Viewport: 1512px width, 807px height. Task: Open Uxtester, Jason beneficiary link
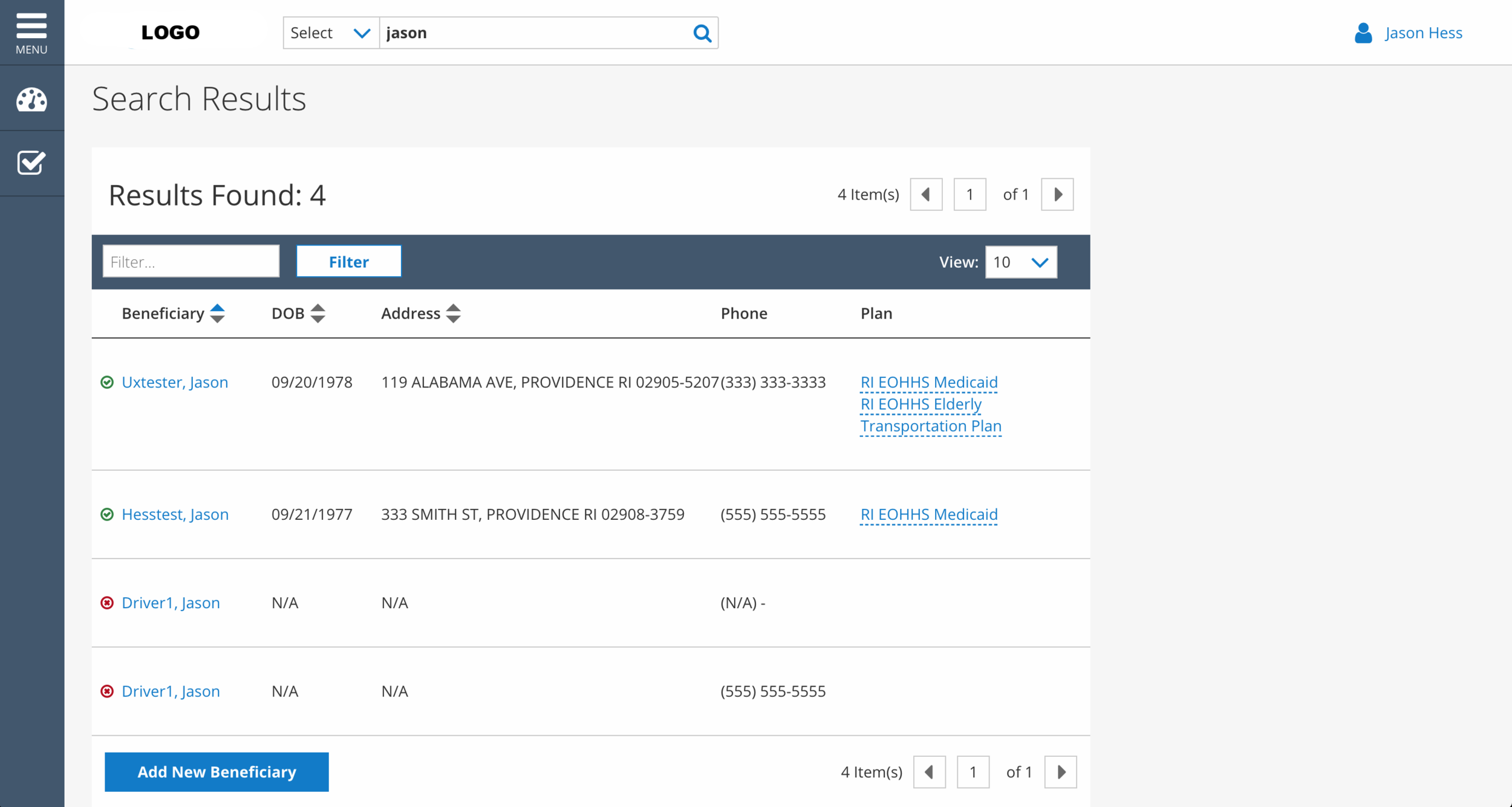pos(175,382)
